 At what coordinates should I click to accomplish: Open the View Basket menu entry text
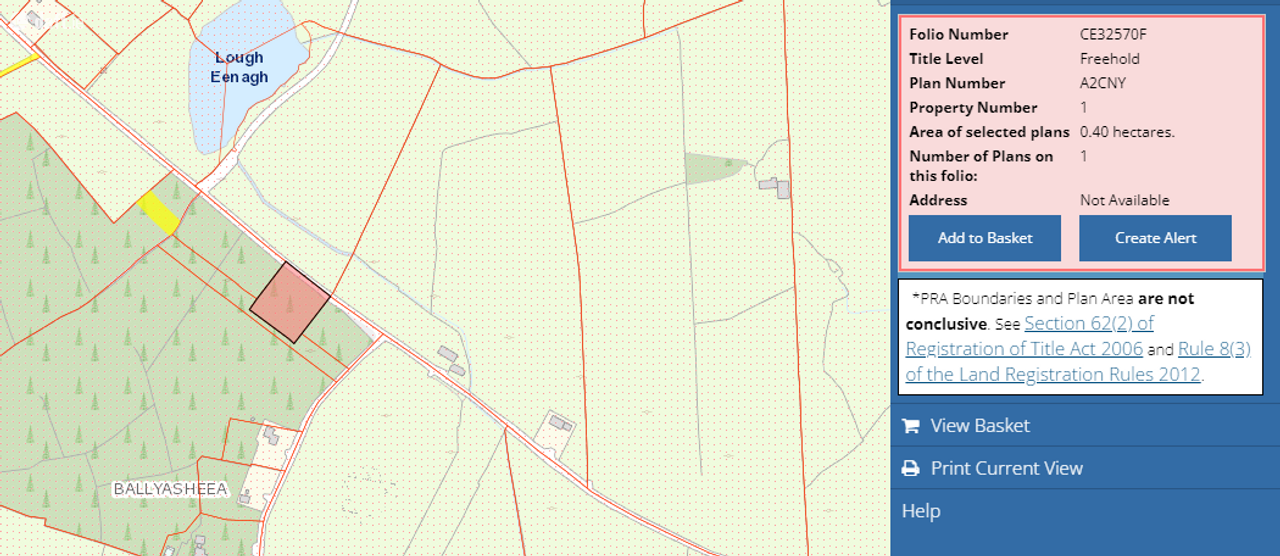coord(980,426)
